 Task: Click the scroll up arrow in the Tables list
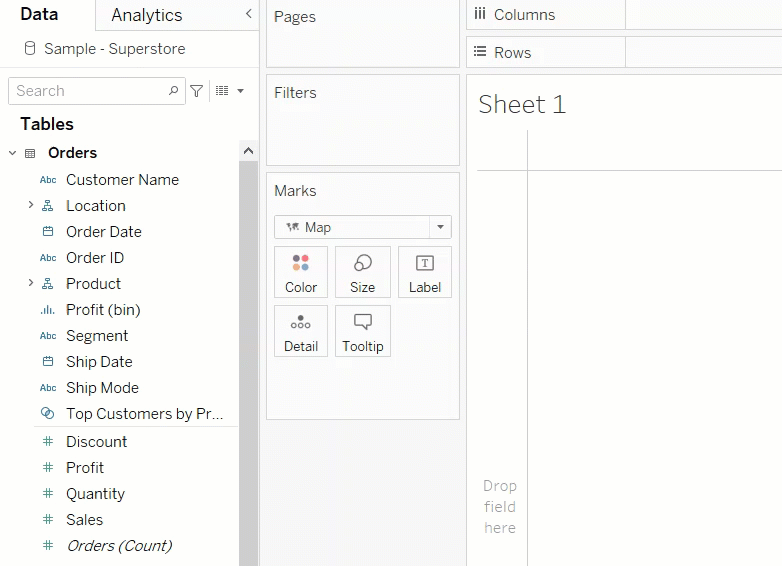[x=248, y=151]
